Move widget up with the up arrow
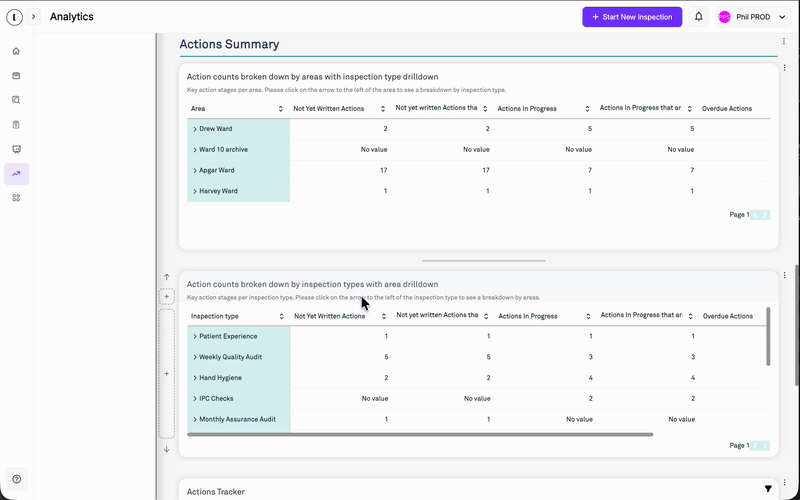Image resolution: width=800 pixels, height=500 pixels. tap(166, 277)
